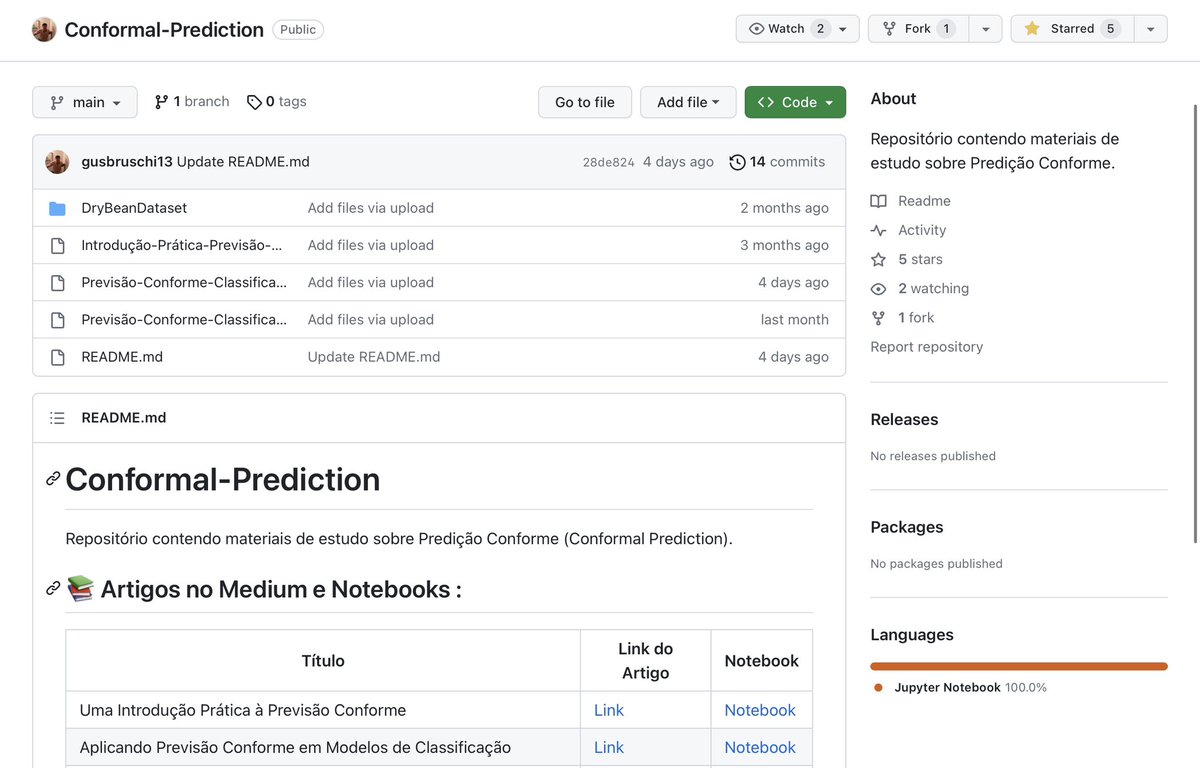The image size is (1200, 768).
Task: Expand the Fork options dropdown arrow
Action: (x=986, y=29)
